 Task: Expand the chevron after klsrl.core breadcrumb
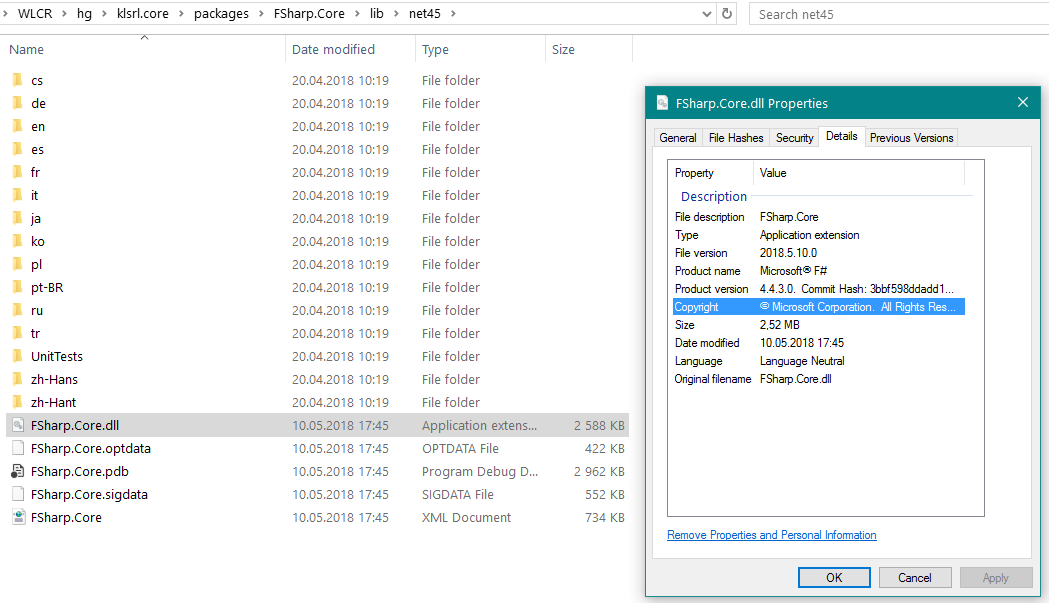point(181,13)
